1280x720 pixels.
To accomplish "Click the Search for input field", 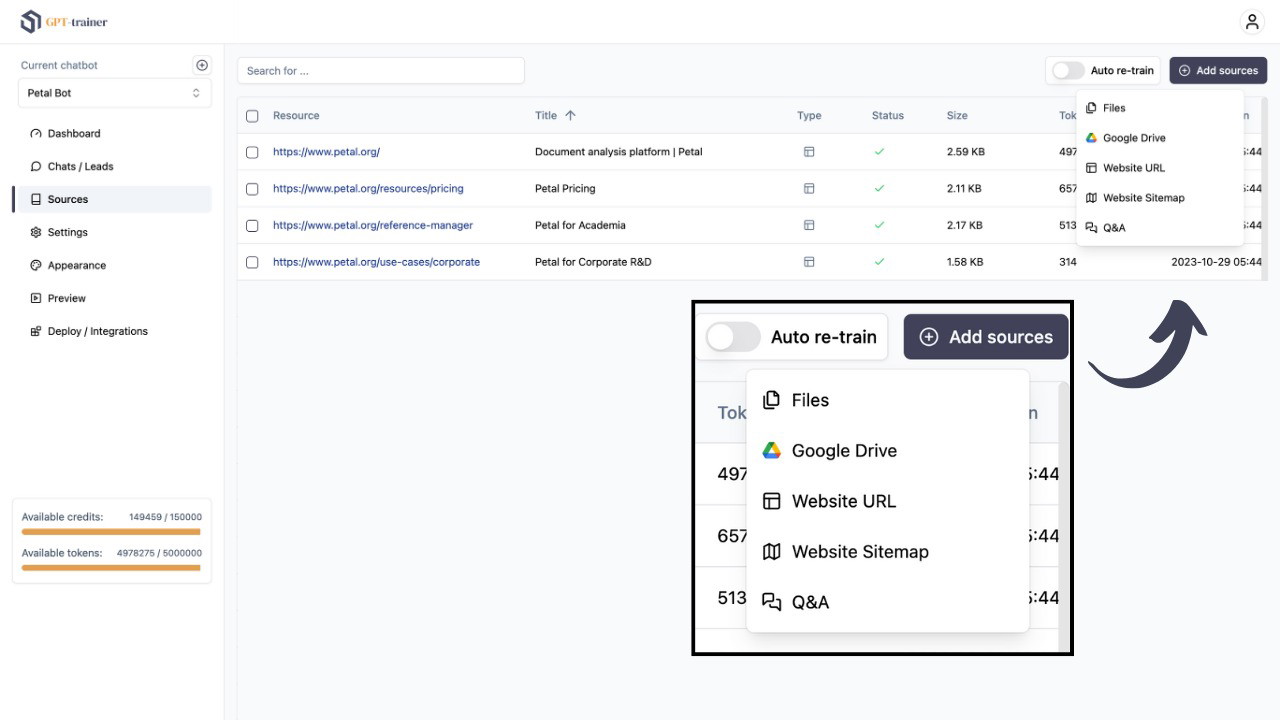I will (381, 71).
